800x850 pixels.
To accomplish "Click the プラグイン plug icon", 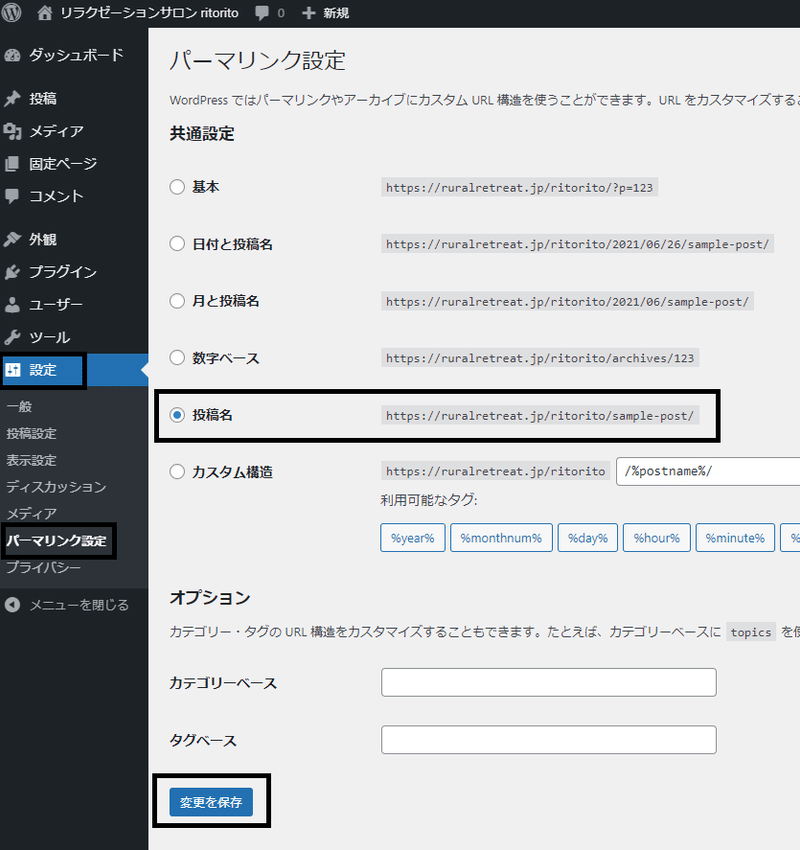I will click(12, 272).
